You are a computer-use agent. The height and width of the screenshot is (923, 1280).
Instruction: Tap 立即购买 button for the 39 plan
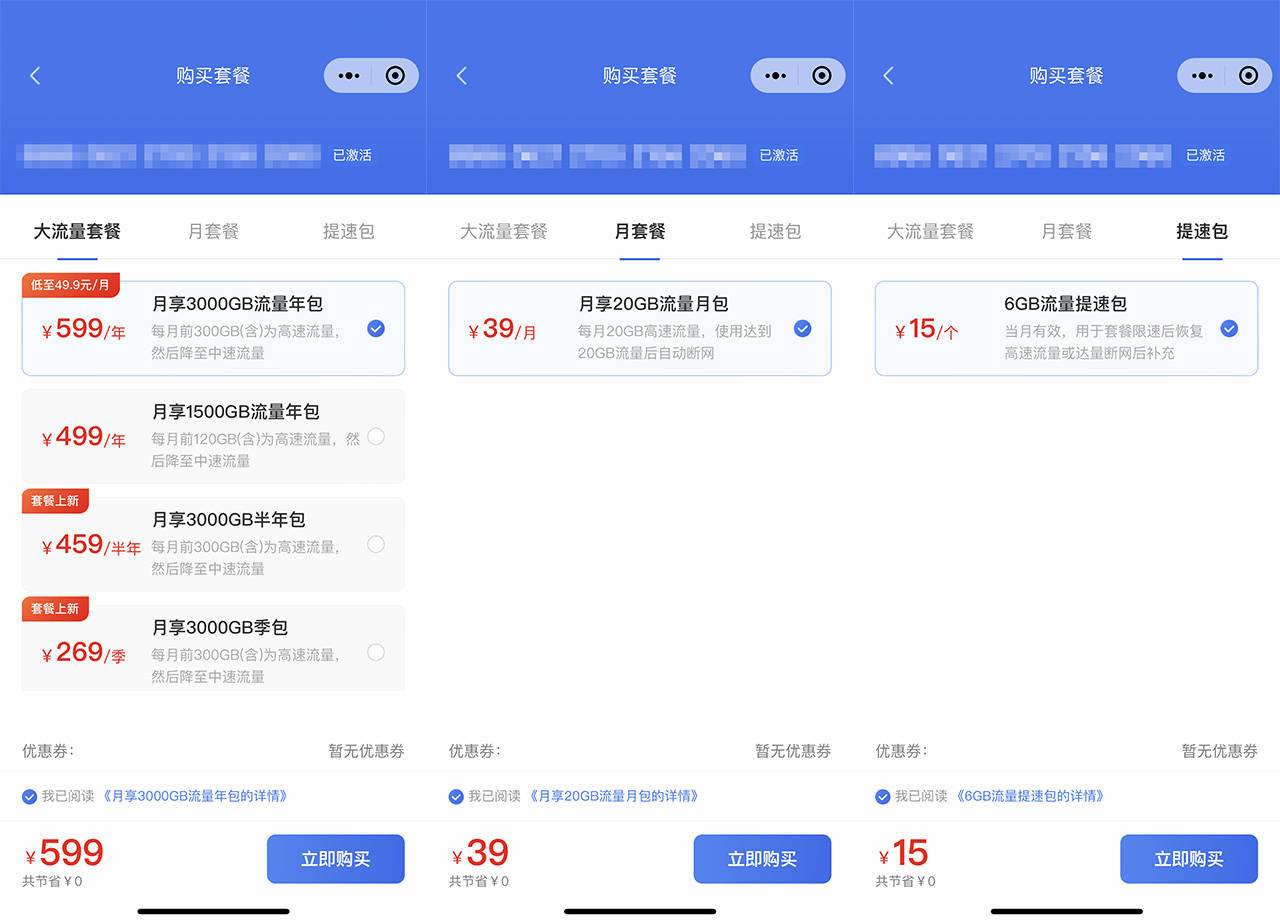tap(762, 859)
